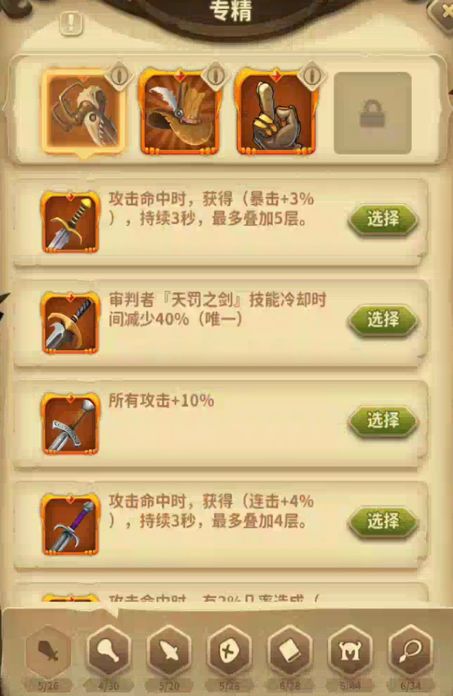
Task: Click 选择 for 连击+4% combo skill
Action: (x=383, y=521)
